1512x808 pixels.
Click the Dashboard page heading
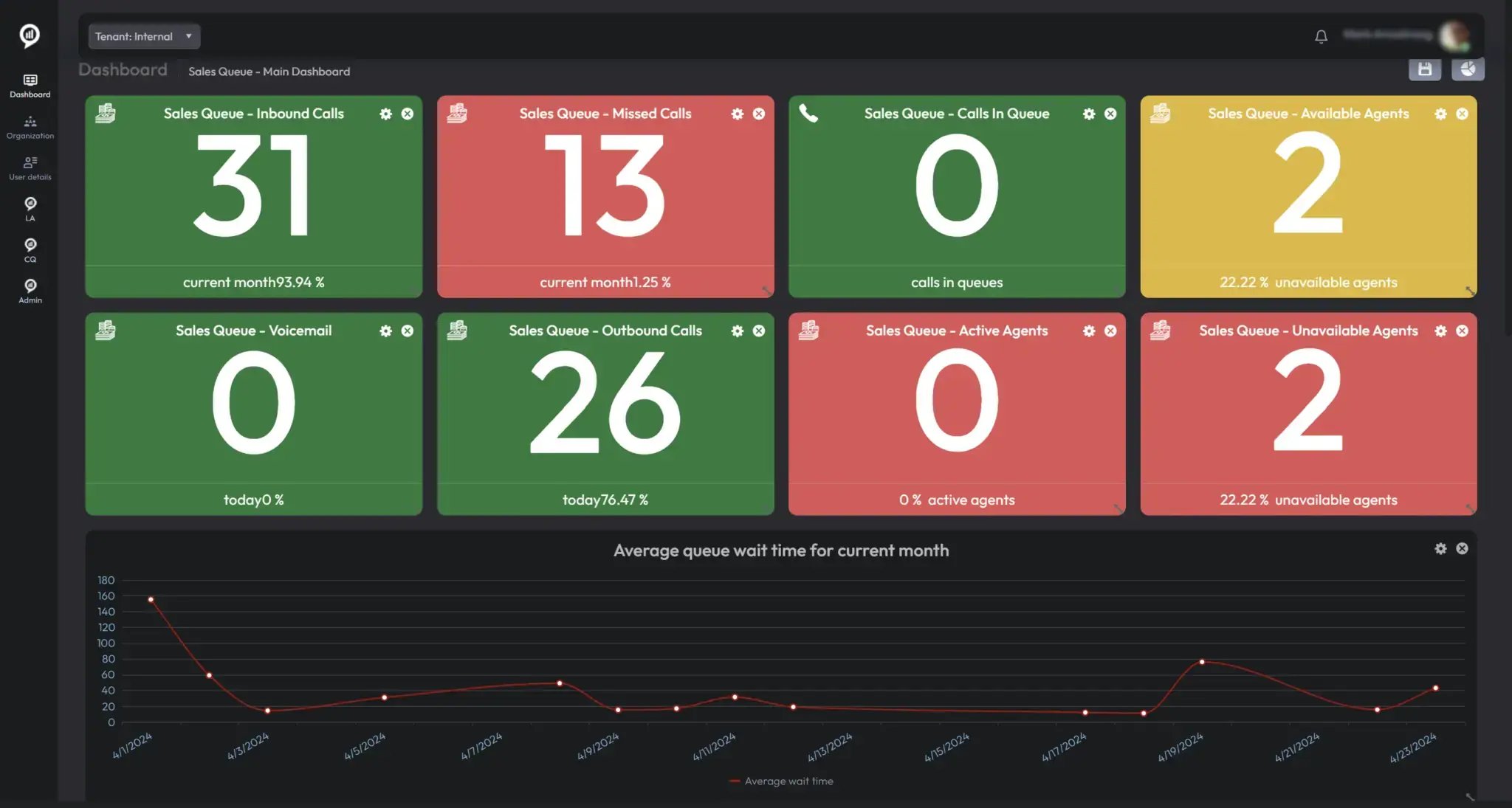(123, 69)
